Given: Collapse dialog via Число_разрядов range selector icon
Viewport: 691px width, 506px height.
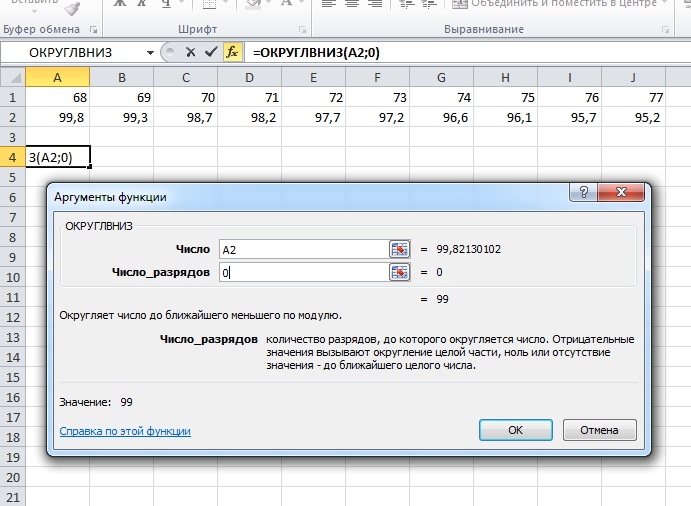Looking at the screenshot, I should click(x=399, y=272).
